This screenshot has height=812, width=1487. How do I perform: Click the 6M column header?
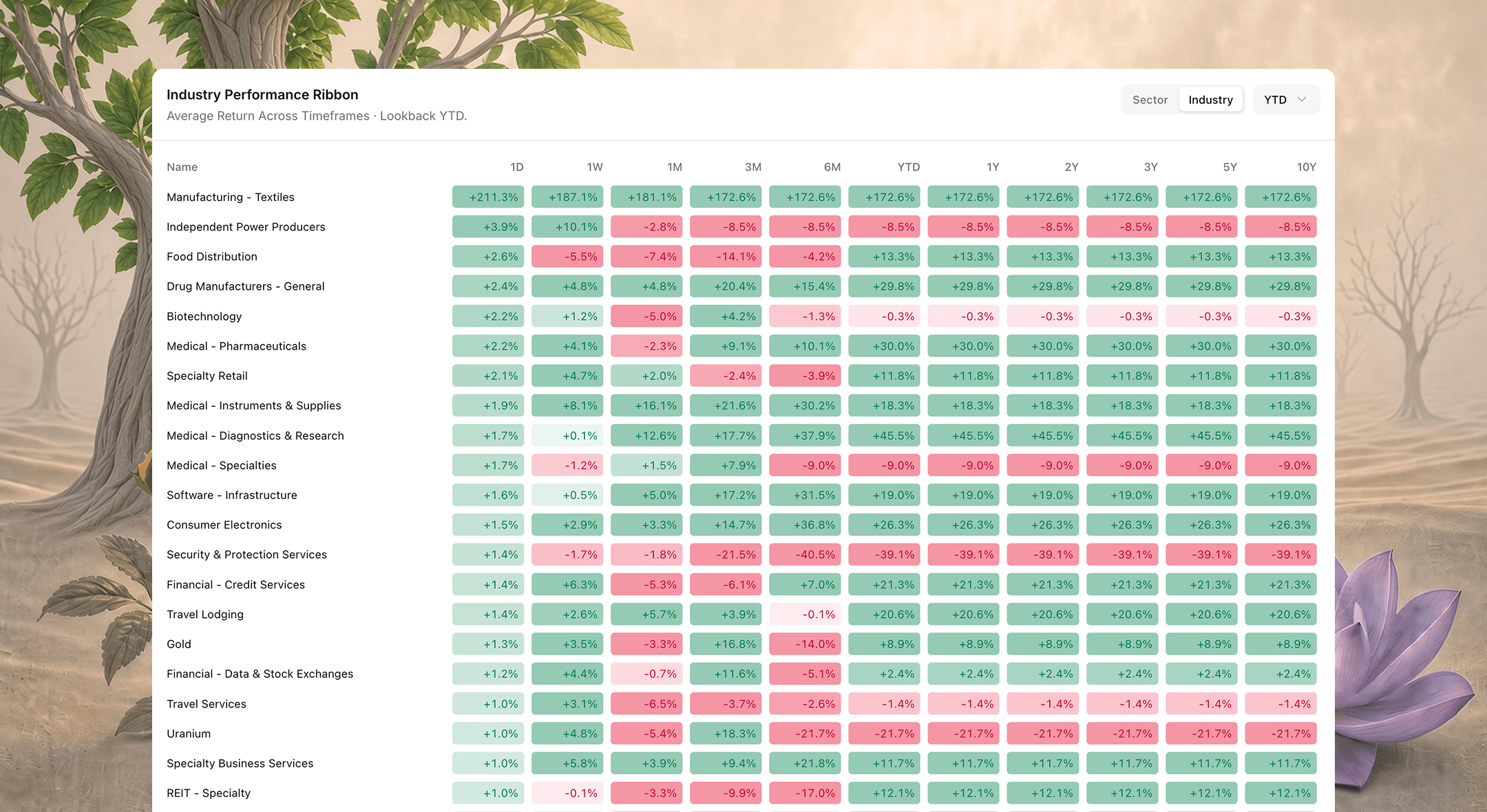coord(832,167)
